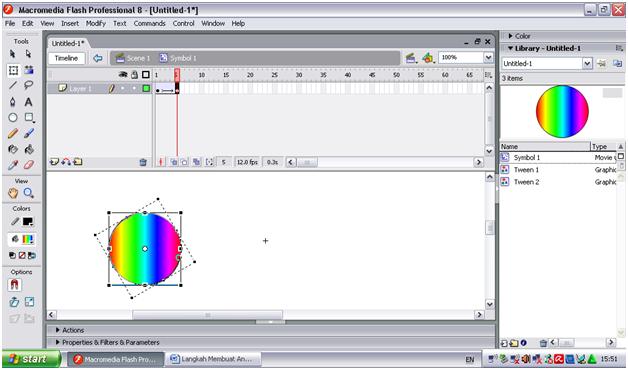The height and width of the screenshot is (370, 628).
Task: Click the stroke color black swatch
Action: coord(28,221)
